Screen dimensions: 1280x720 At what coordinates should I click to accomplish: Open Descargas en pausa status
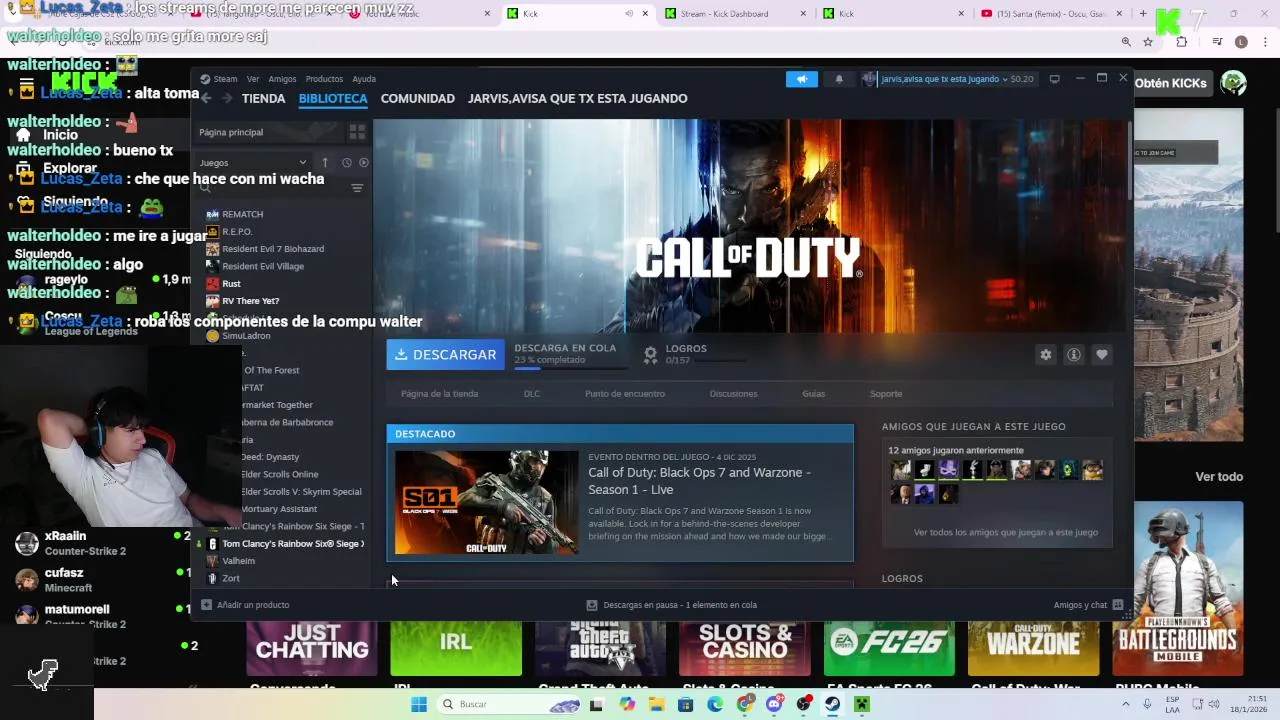click(x=671, y=604)
